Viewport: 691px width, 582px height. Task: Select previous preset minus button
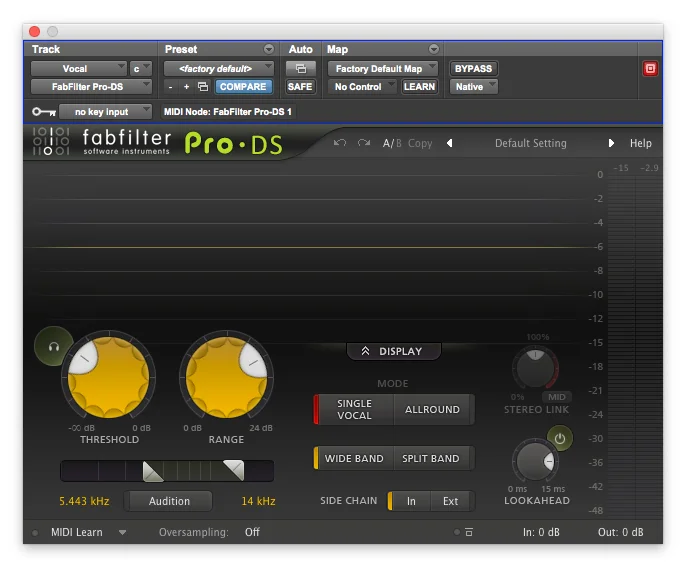(171, 87)
